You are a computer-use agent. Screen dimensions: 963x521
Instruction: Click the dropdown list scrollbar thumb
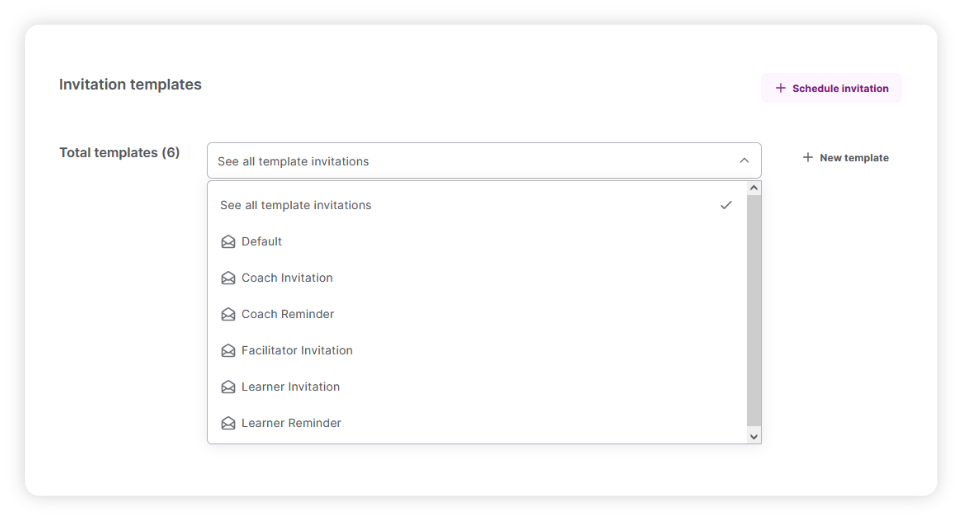click(x=754, y=310)
